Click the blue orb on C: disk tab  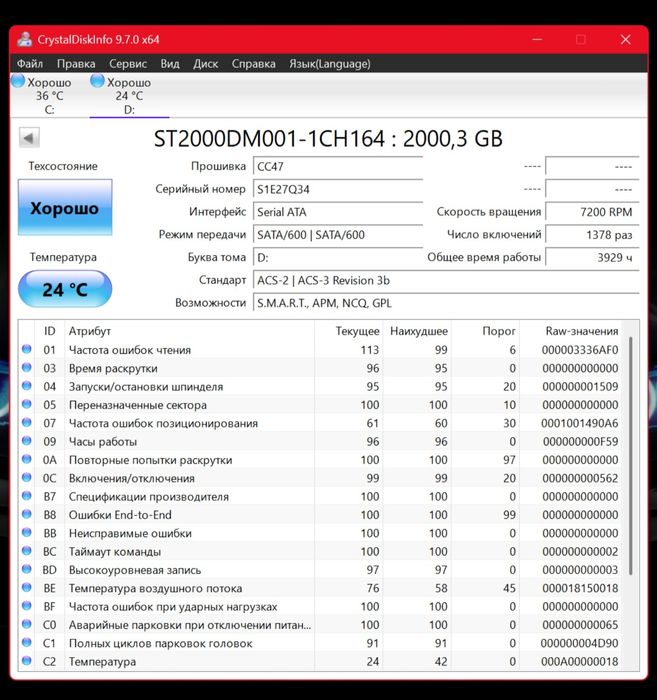coord(18,81)
